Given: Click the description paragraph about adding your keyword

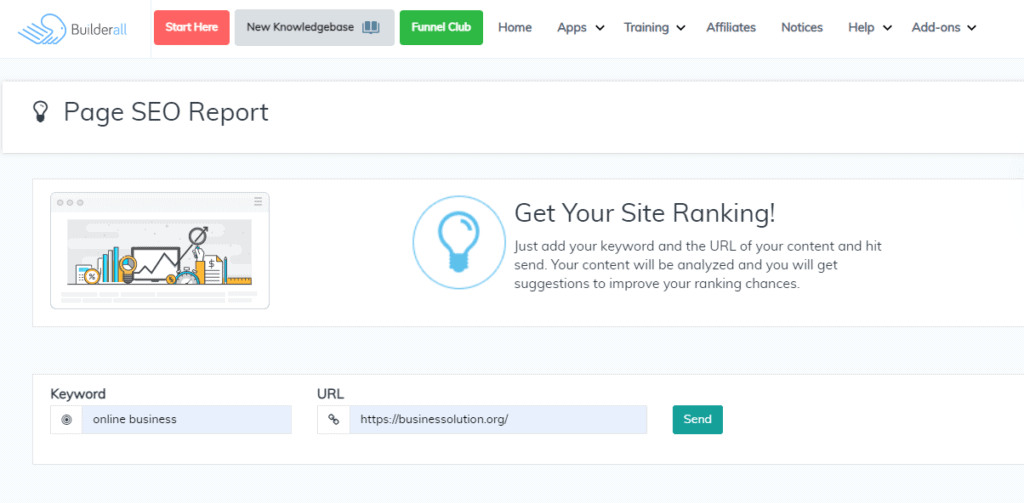Looking at the screenshot, I should tap(697, 265).
